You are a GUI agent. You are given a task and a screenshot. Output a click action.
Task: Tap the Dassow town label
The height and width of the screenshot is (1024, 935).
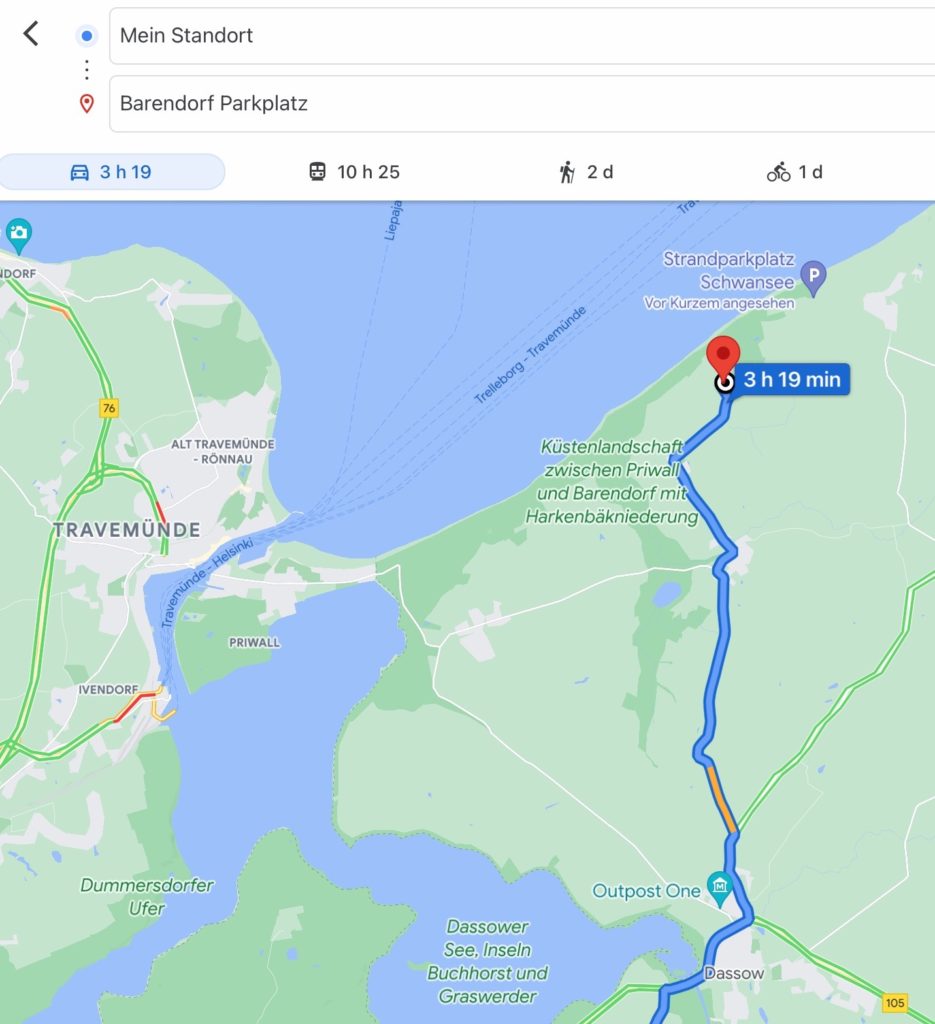734,973
